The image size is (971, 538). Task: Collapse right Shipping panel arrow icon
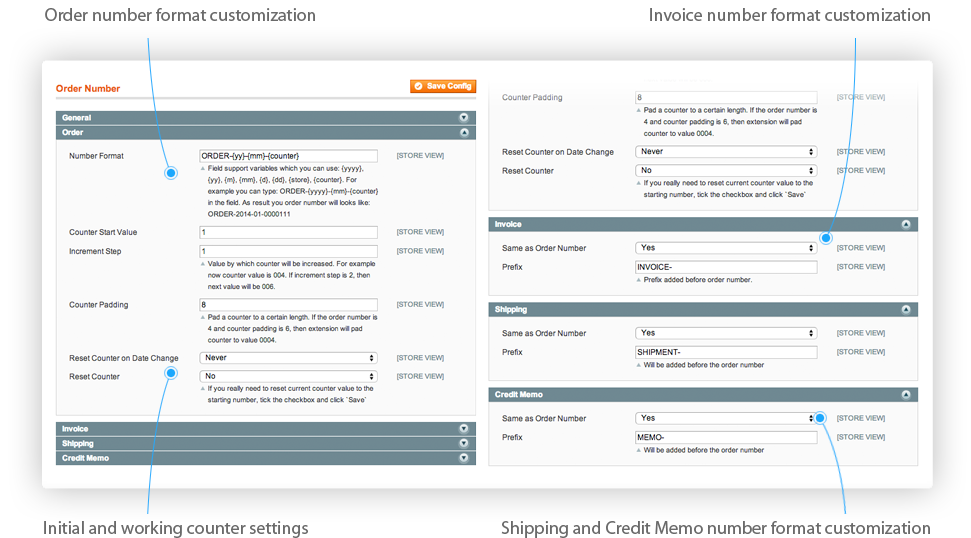point(905,310)
